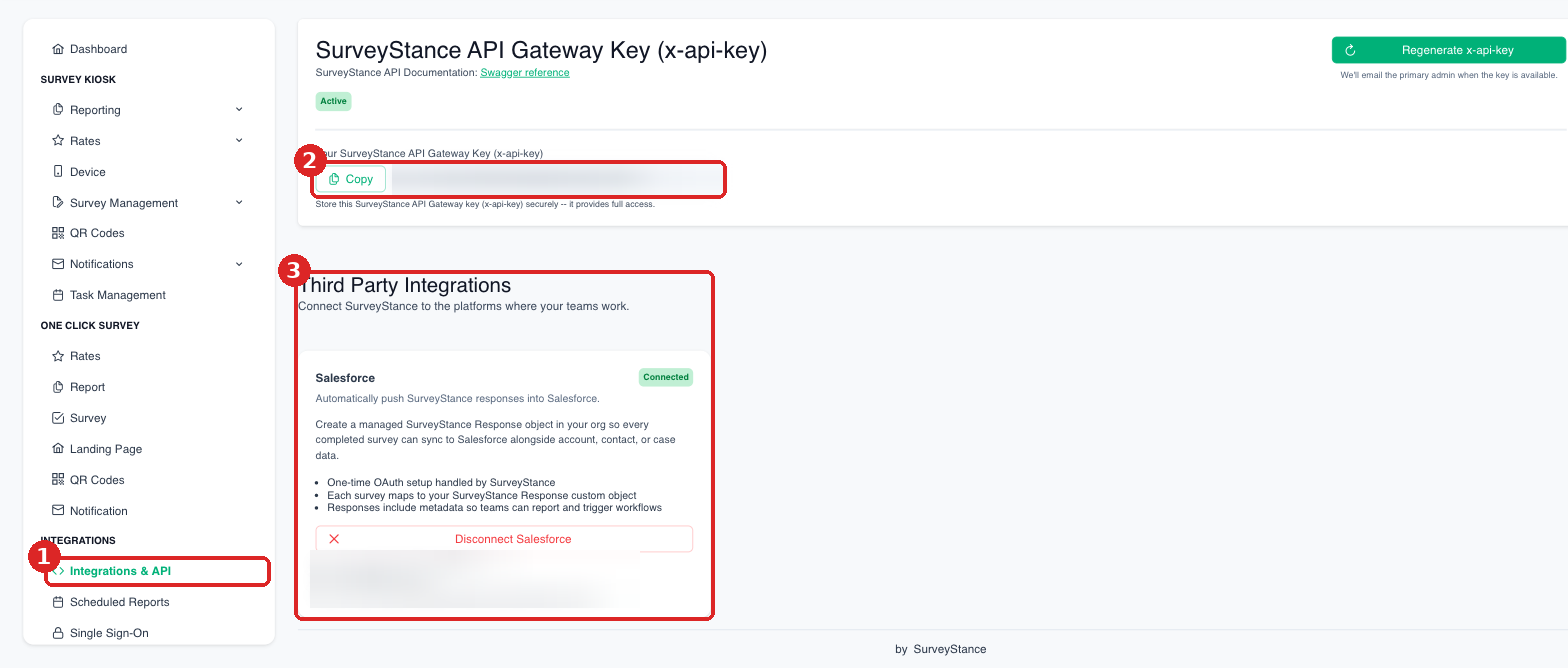
Task: Expand the Reporting submenu chevron
Action: pos(239,109)
